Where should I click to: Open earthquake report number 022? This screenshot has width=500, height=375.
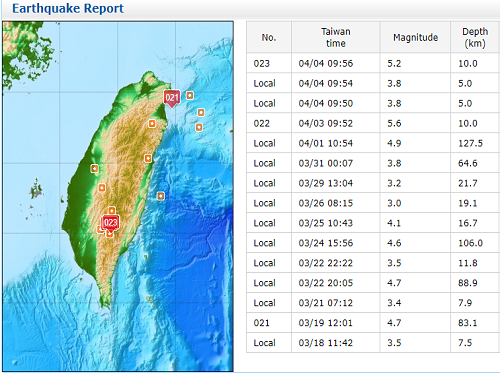(261, 123)
